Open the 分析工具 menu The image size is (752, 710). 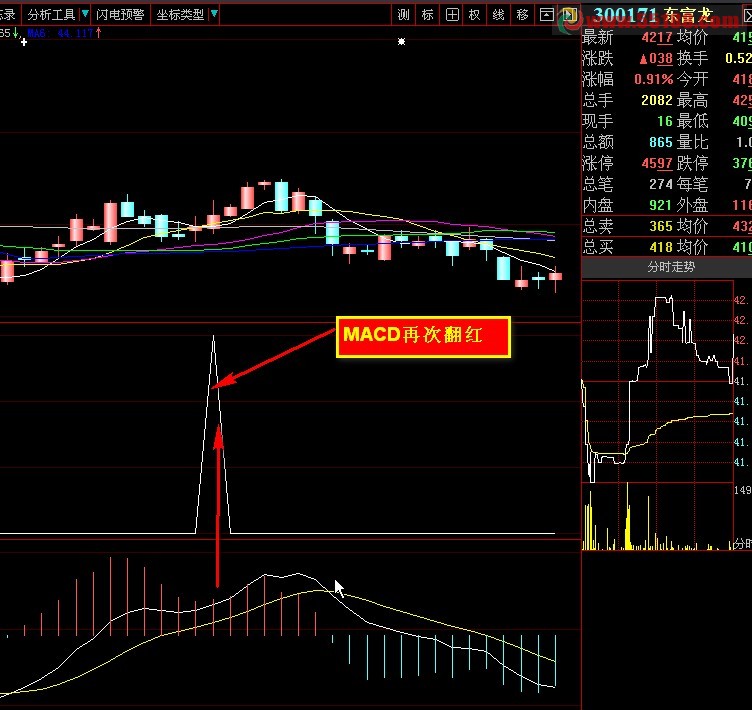click(x=51, y=15)
